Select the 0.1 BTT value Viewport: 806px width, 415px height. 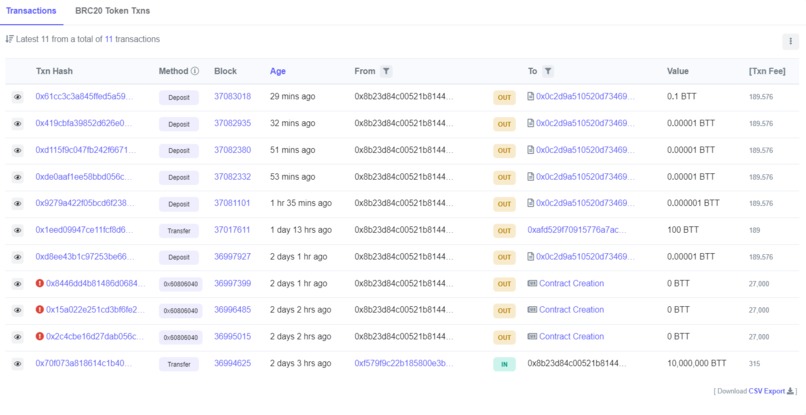point(682,96)
